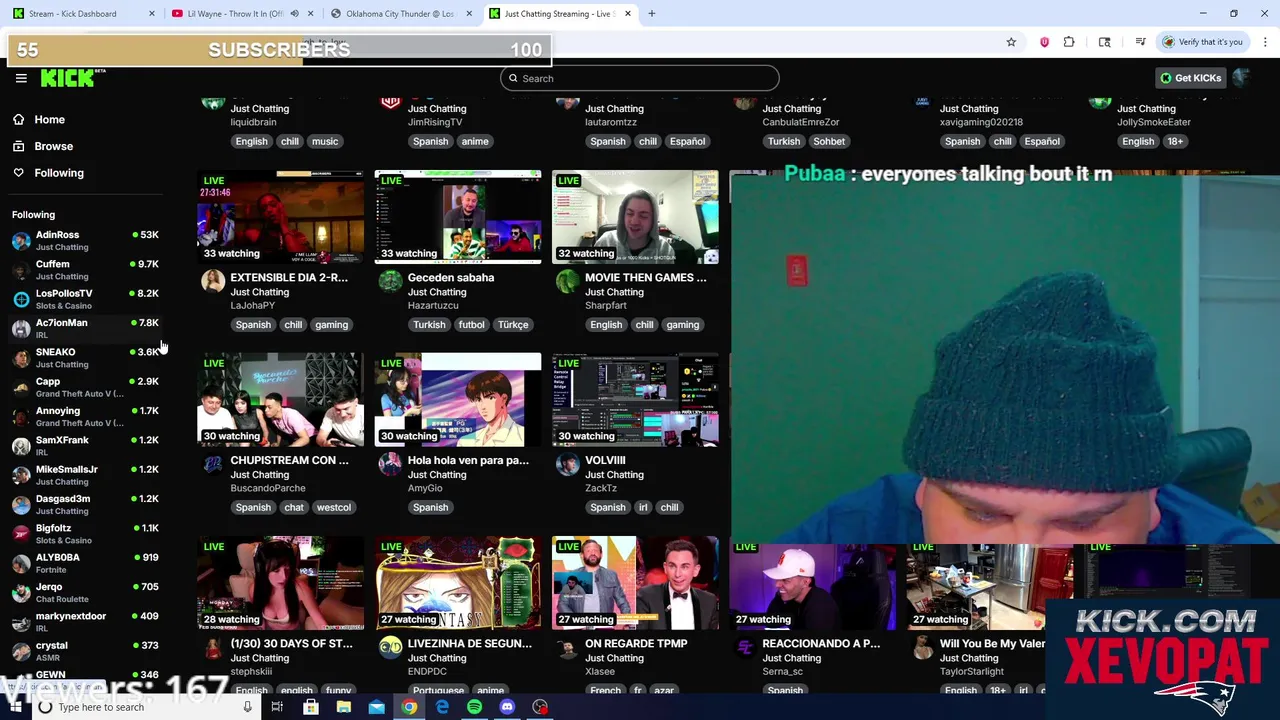
Task: Open the AmyGio channel avatar
Action: [x=390, y=465]
